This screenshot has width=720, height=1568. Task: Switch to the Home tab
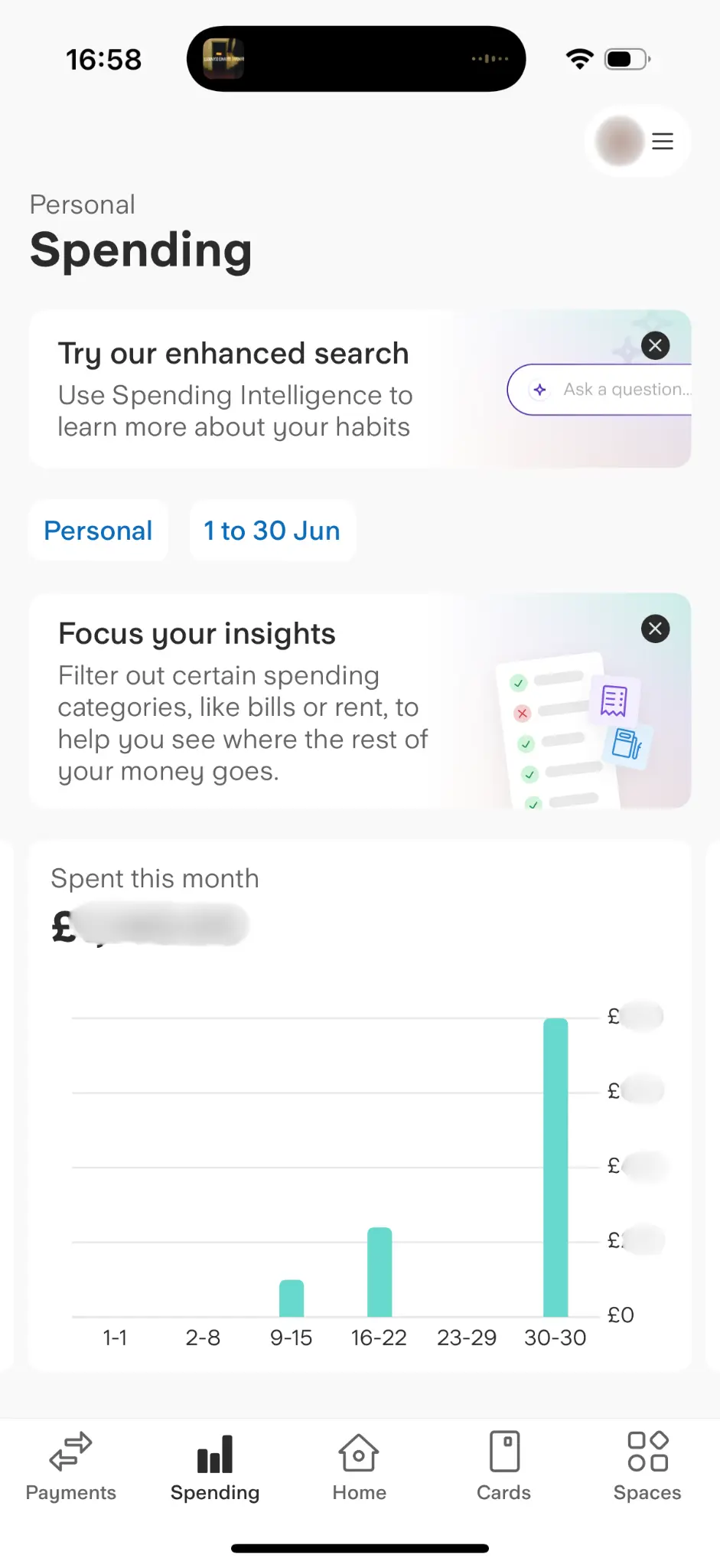coord(359,1465)
